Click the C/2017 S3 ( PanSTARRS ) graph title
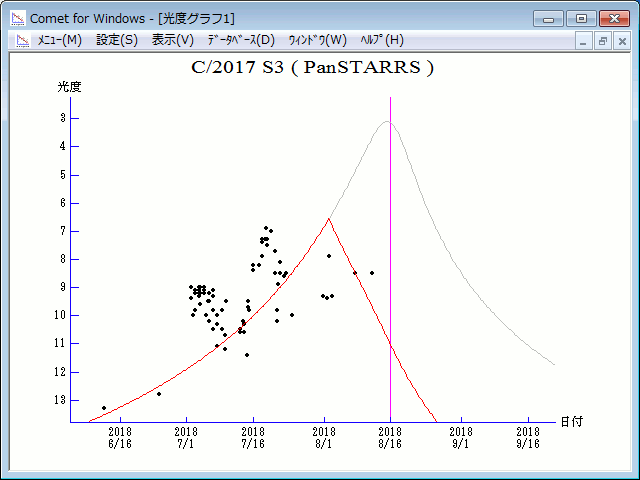This screenshot has width=640, height=480. pos(312,68)
